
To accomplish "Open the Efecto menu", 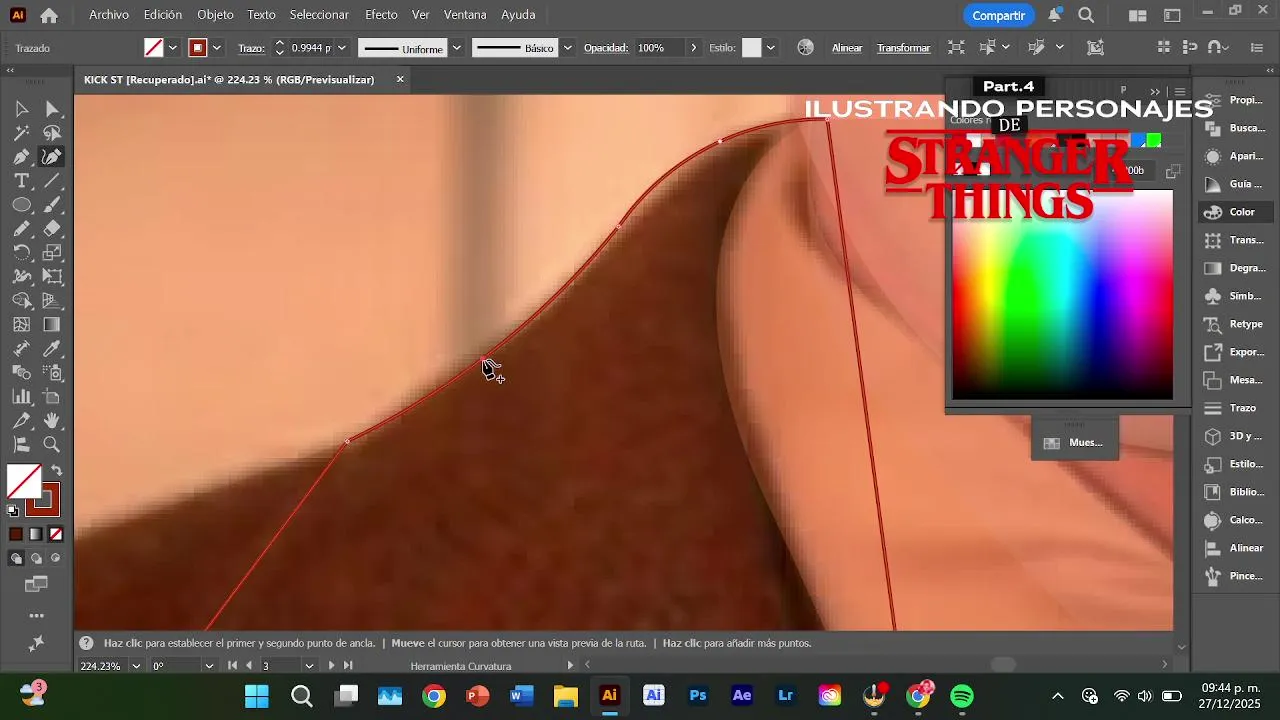I will pyautogui.click(x=381, y=15).
